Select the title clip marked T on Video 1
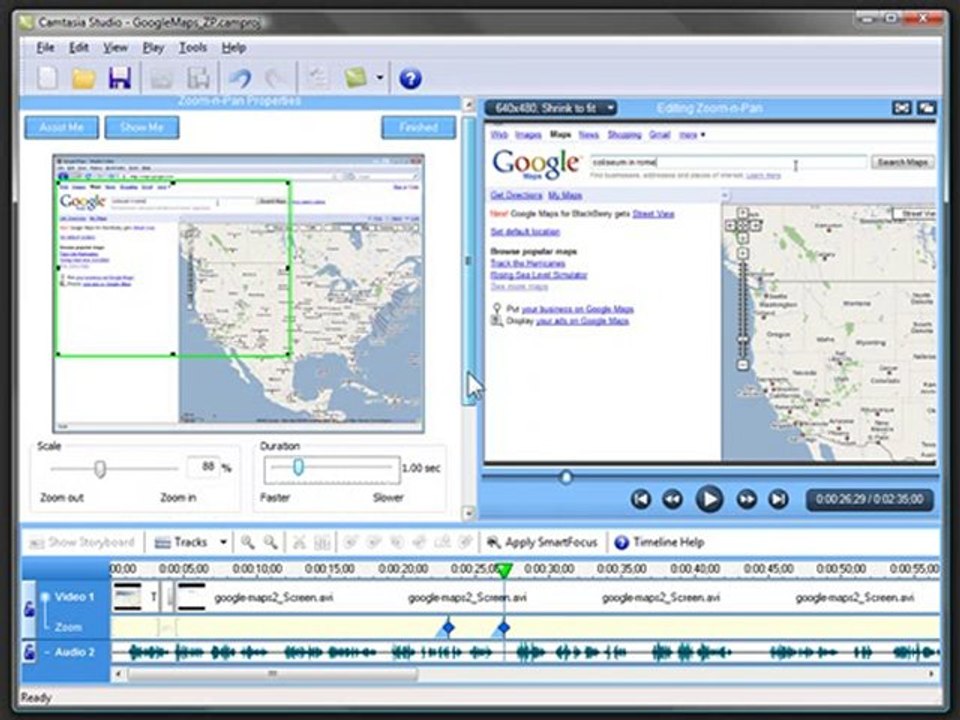This screenshot has width=960, height=720. [x=153, y=597]
